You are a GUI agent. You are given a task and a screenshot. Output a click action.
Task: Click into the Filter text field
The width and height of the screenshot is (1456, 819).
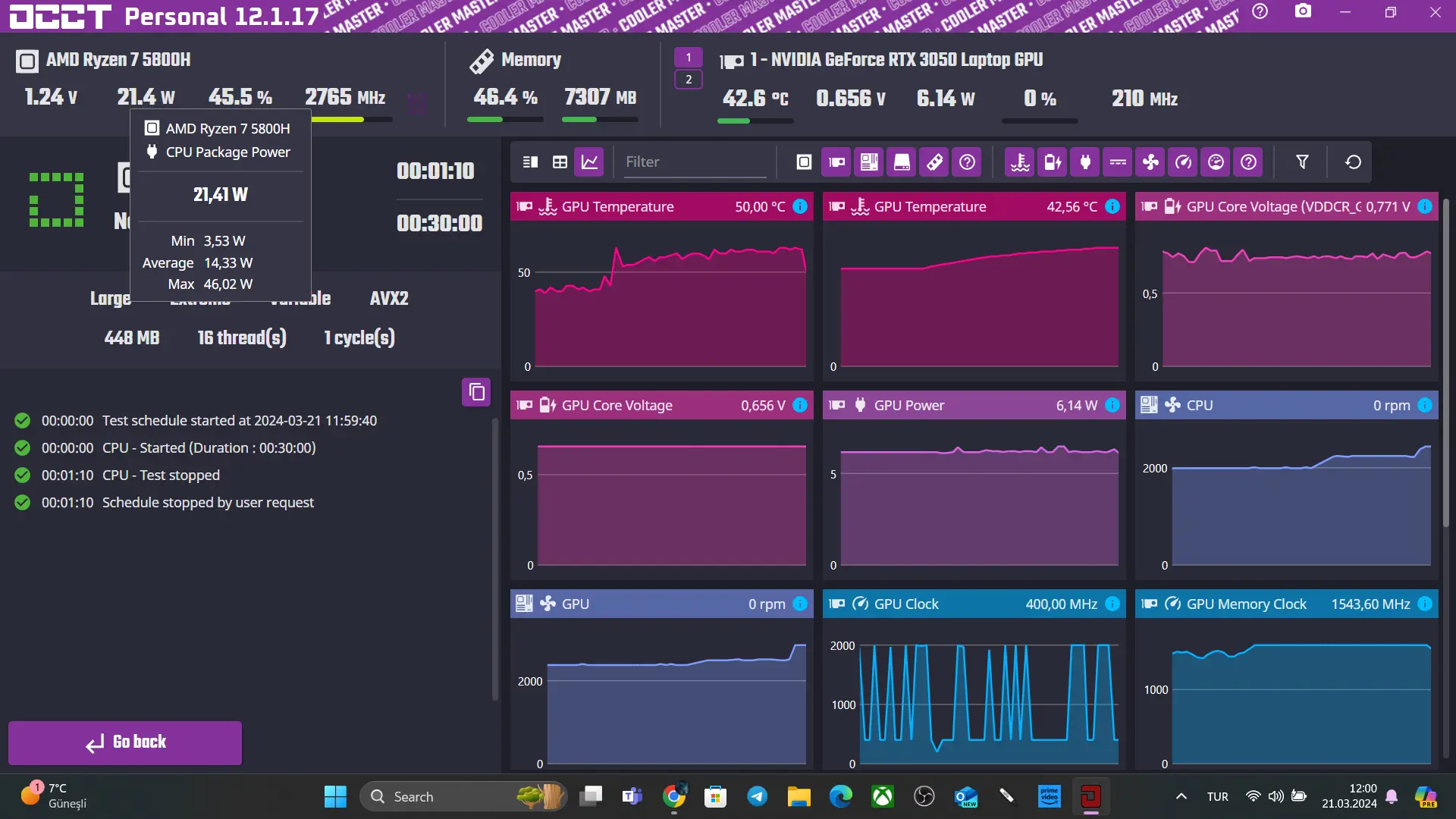(695, 162)
